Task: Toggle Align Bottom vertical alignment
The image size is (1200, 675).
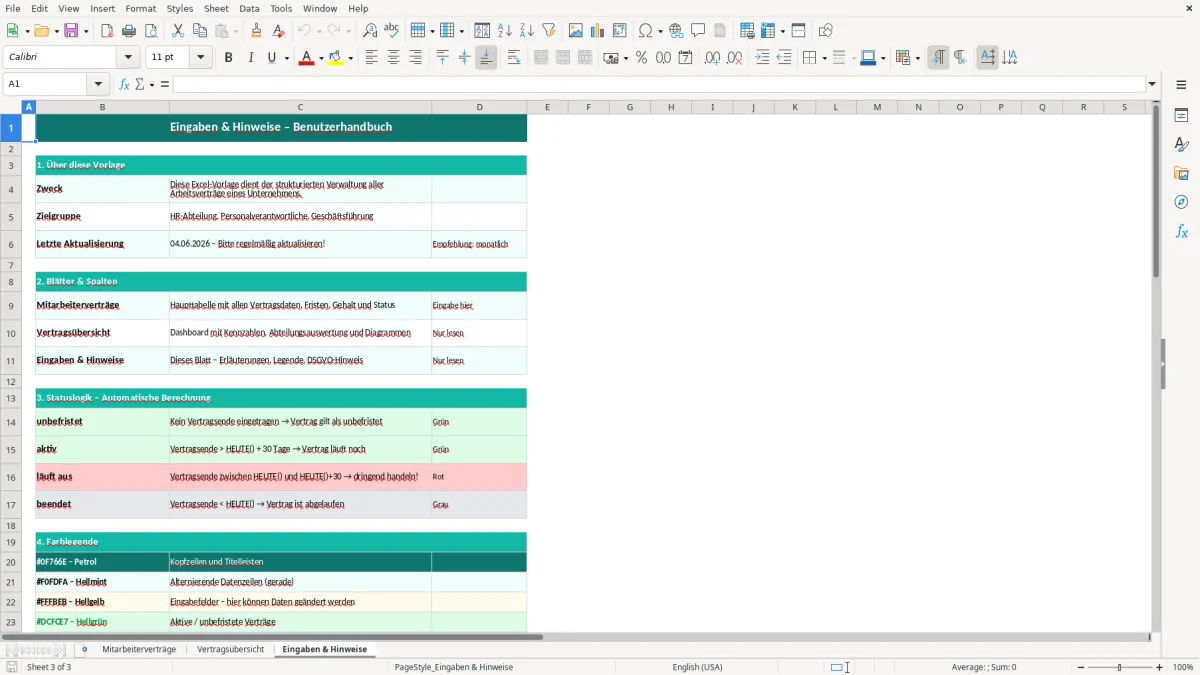Action: (486, 58)
